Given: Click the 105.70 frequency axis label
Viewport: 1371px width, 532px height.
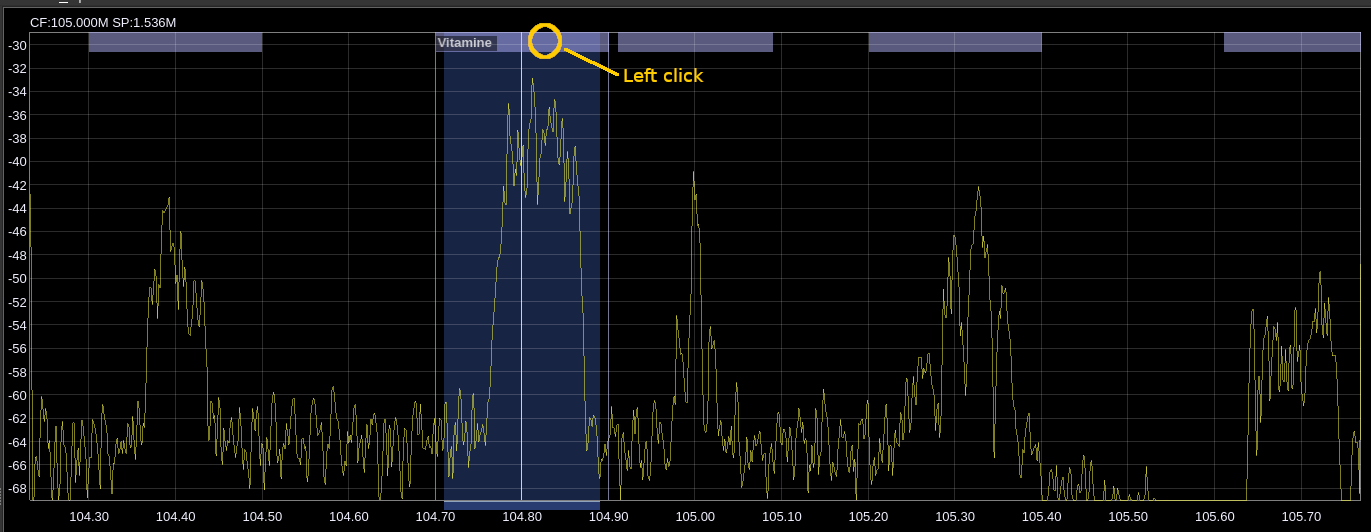Looking at the screenshot, I should point(1301,517).
